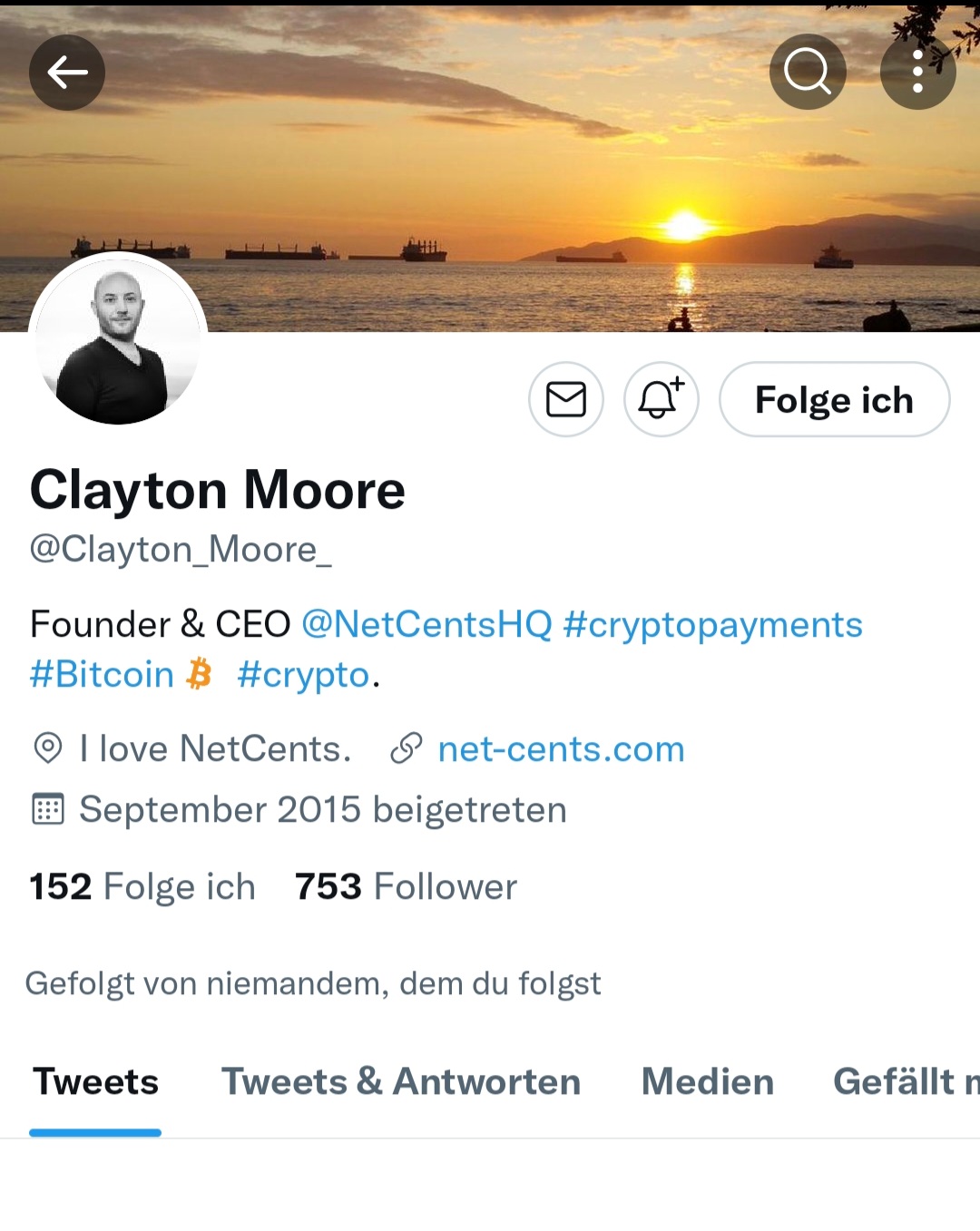
Task: Open the 'Tweets & Antworten' tab
Action: pyautogui.click(x=401, y=1081)
